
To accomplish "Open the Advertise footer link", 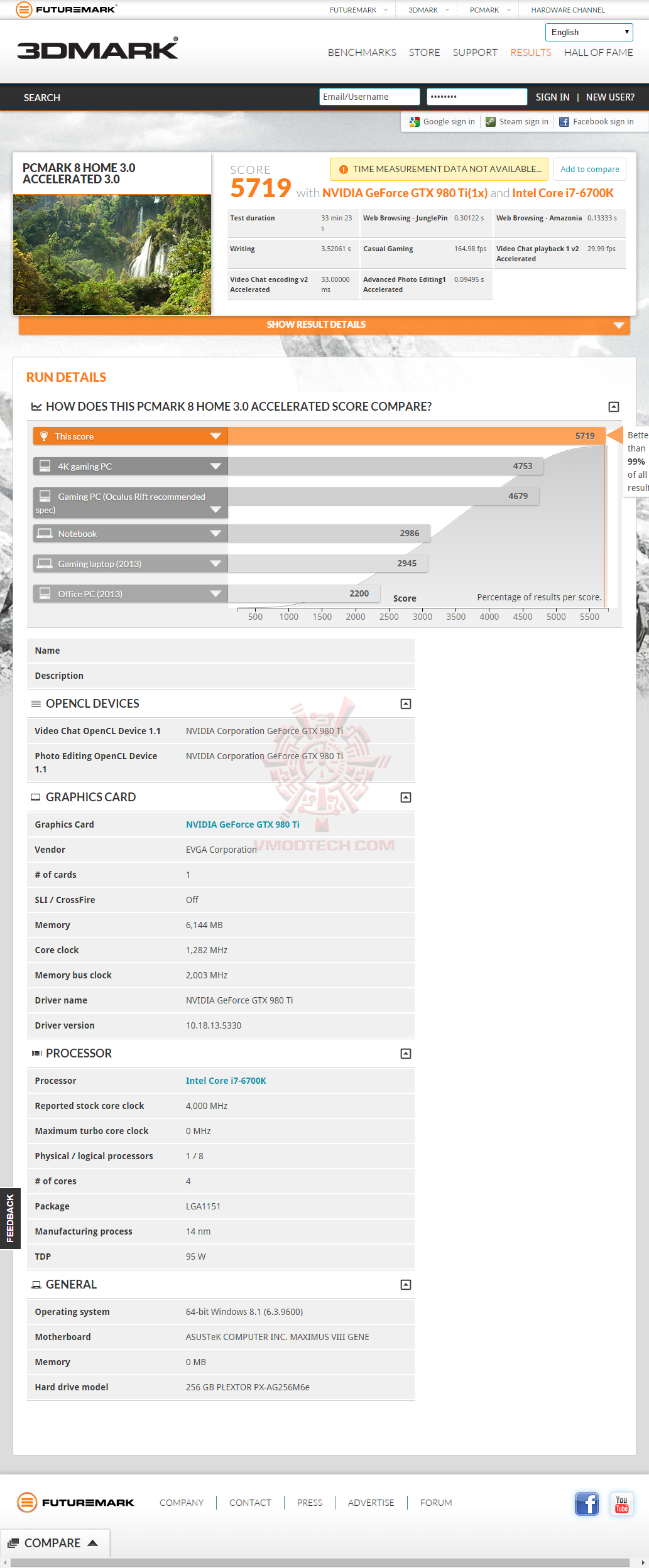I will coord(371,1503).
